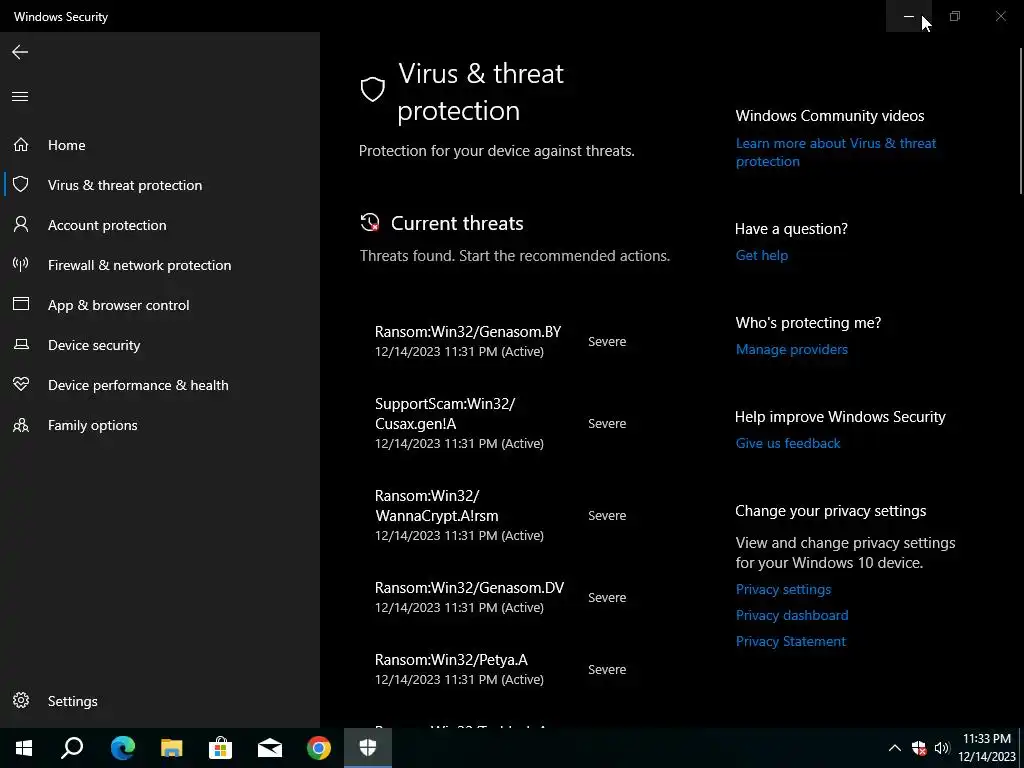Go back using the back arrow
Screen dimensions: 1024x768
[x=20, y=52]
